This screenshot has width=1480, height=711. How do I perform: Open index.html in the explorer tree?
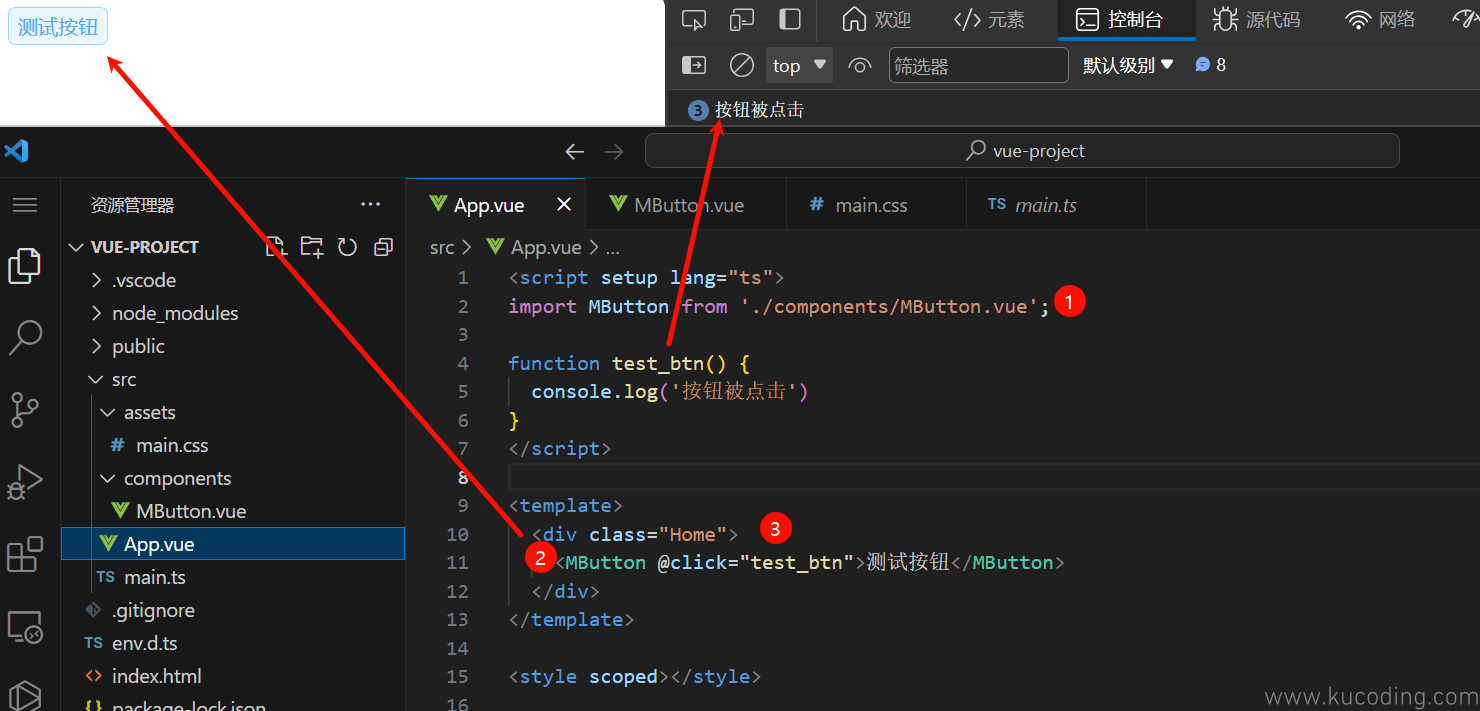232,676
